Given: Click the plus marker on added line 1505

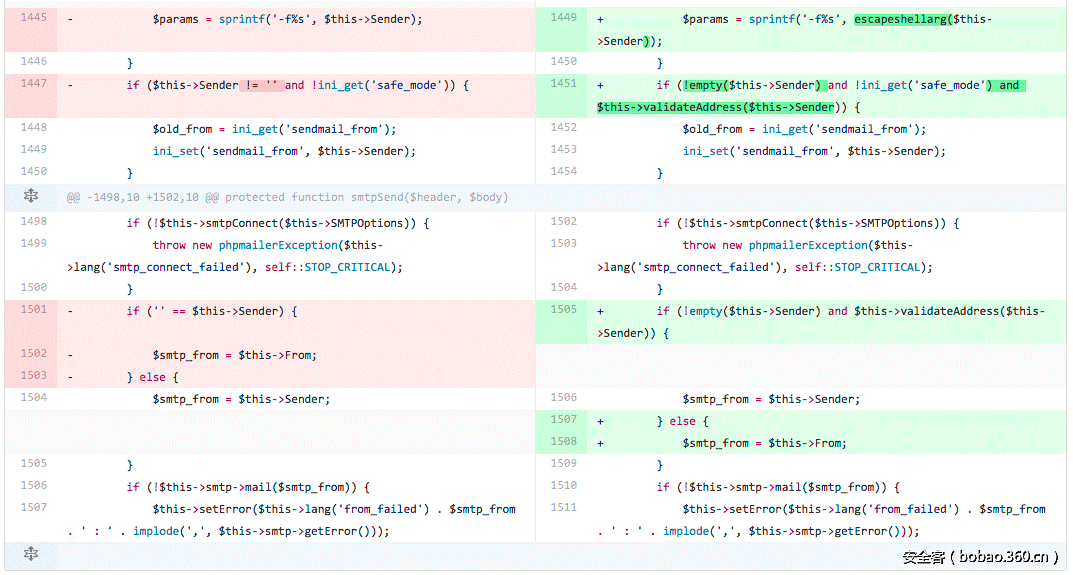Looking at the screenshot, I should 600,311.
